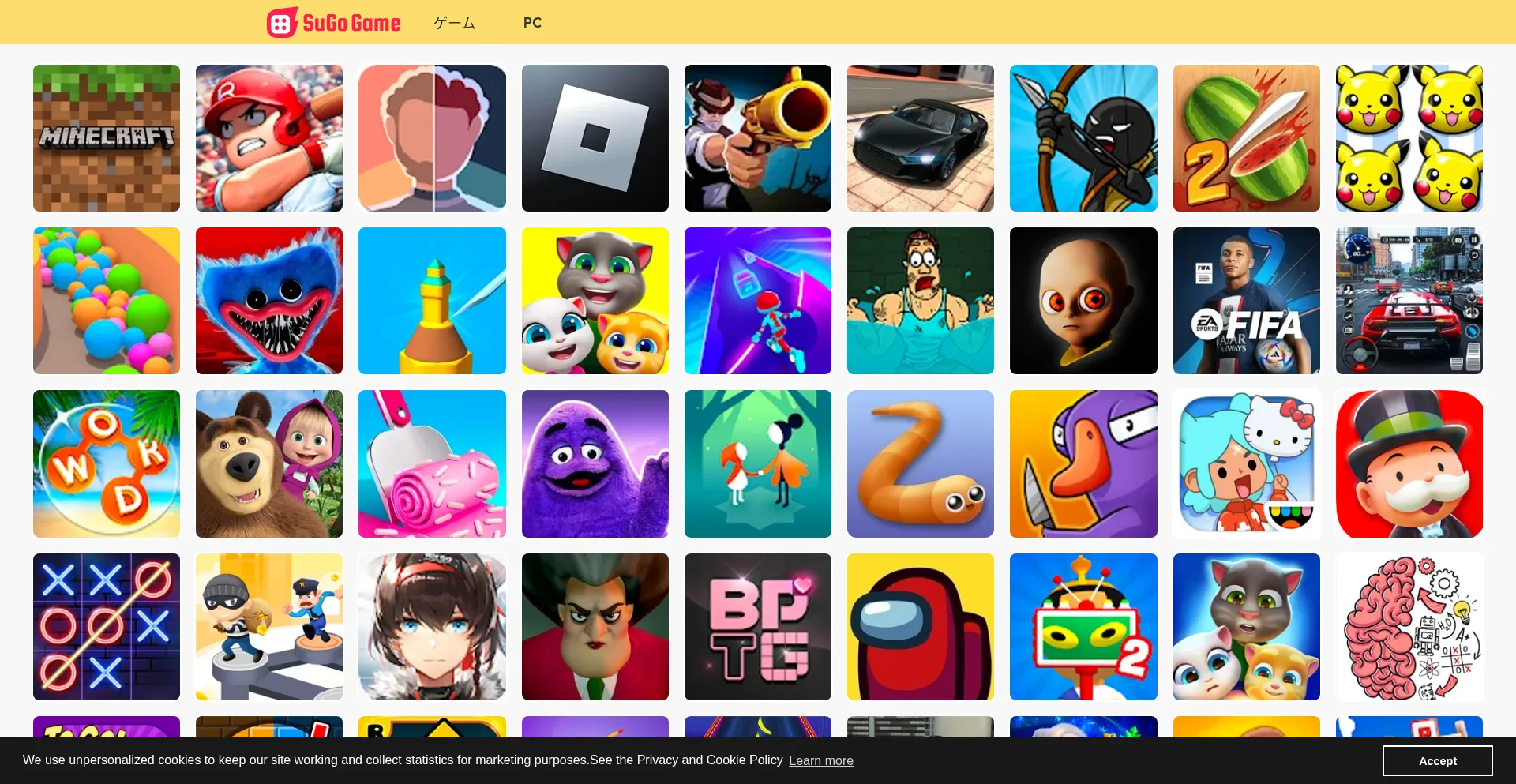Viewport: 1516px width, 784px height.
Task: Open the green-eyed mask number 2 game
Action: tap(1083, 627)
